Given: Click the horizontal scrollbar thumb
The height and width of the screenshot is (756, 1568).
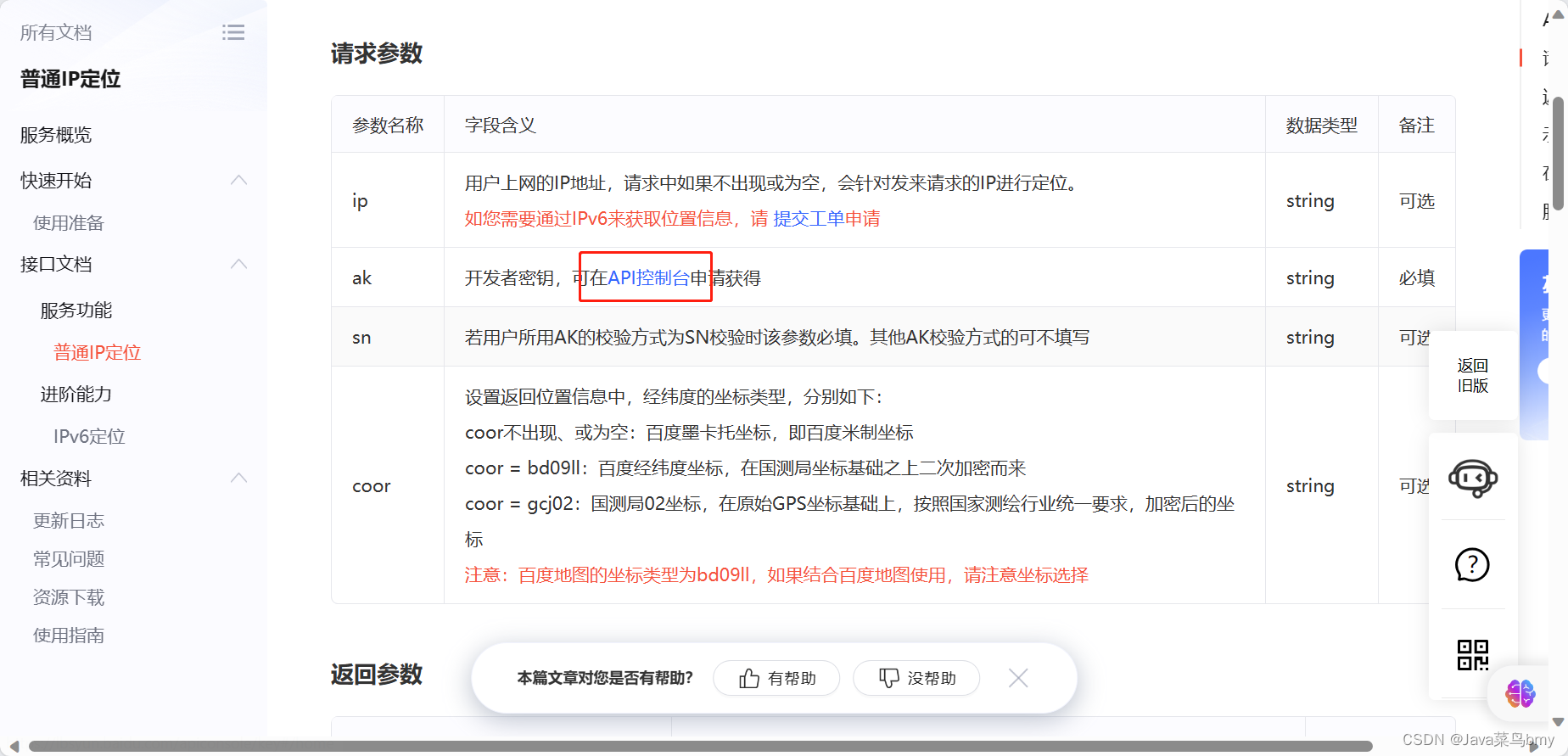Looking at the screenshot, I should click(700, 747).
